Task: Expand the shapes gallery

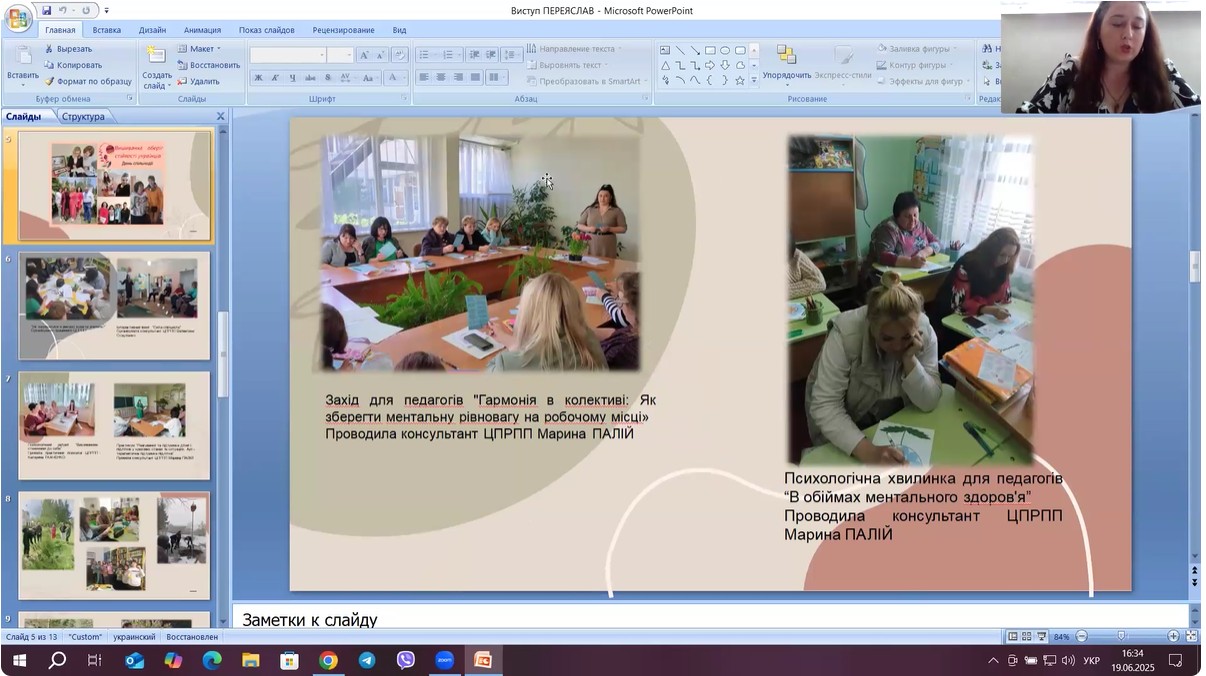Action: (x=754, y=81)
